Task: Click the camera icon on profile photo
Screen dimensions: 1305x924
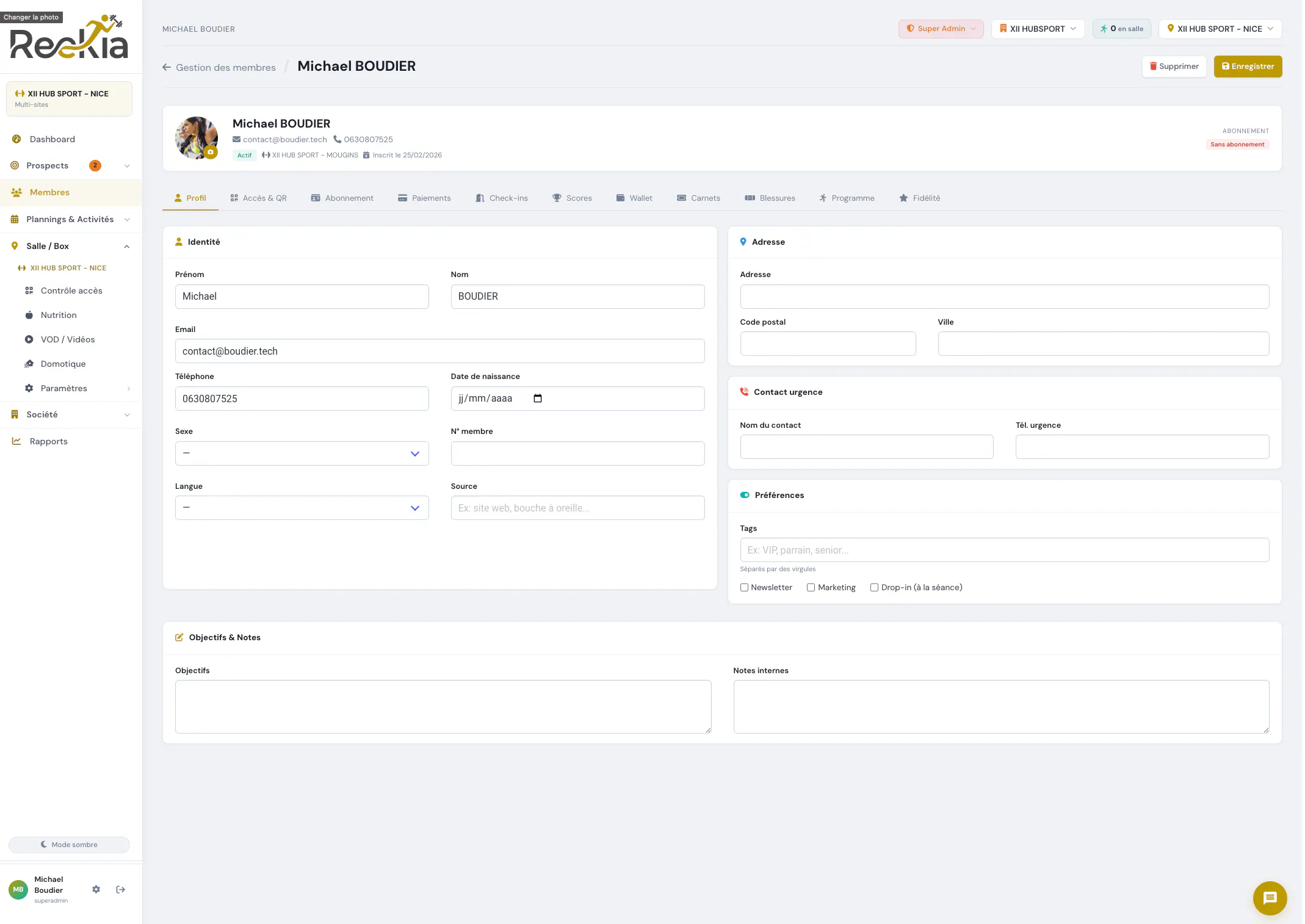Action: click(x=211, y=152)
